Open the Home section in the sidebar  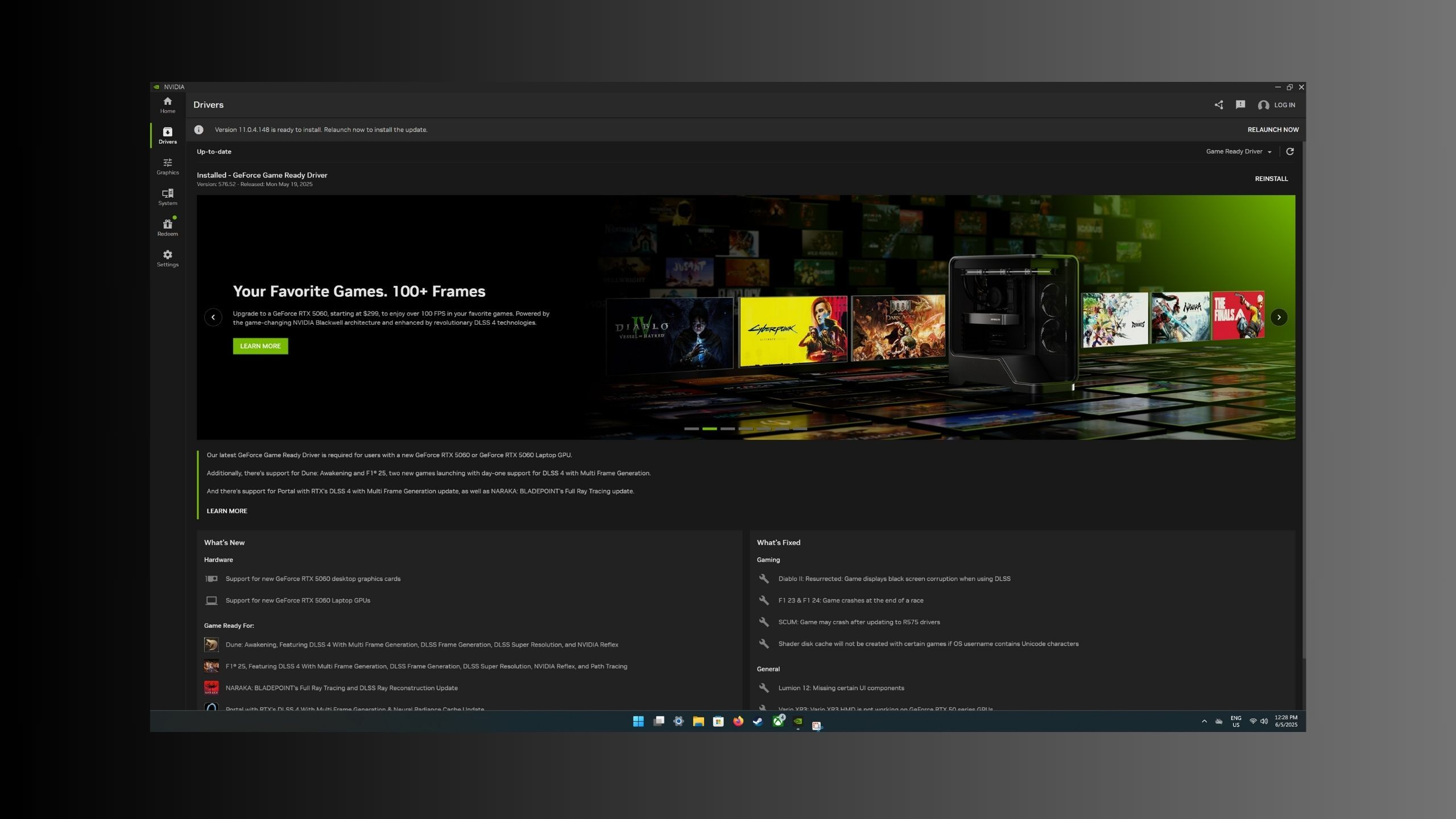167,105
